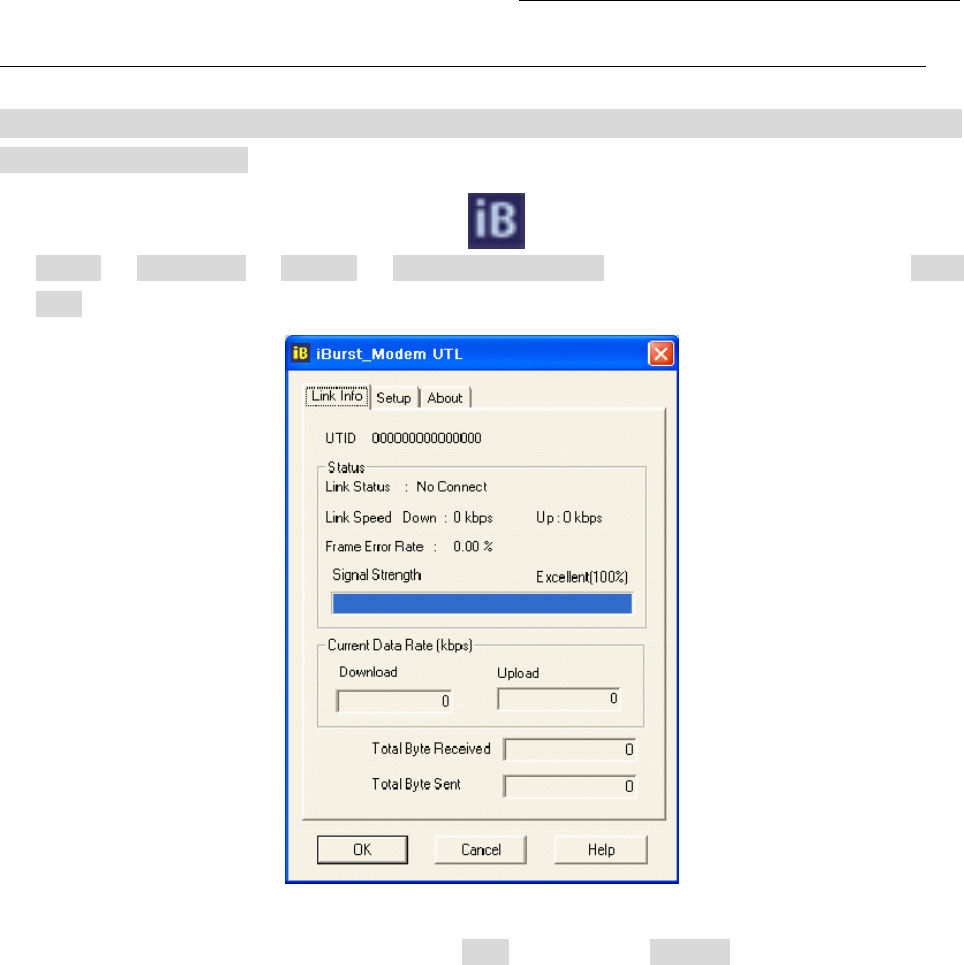
Task: Click the Signal Strength progress bar
Action: point(482,604)
